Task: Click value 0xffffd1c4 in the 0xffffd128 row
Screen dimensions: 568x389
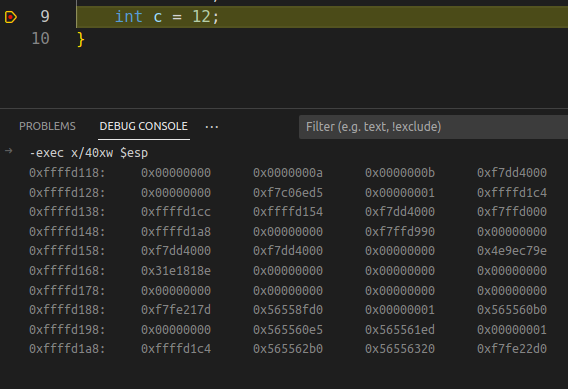Action: coord(512,193)
